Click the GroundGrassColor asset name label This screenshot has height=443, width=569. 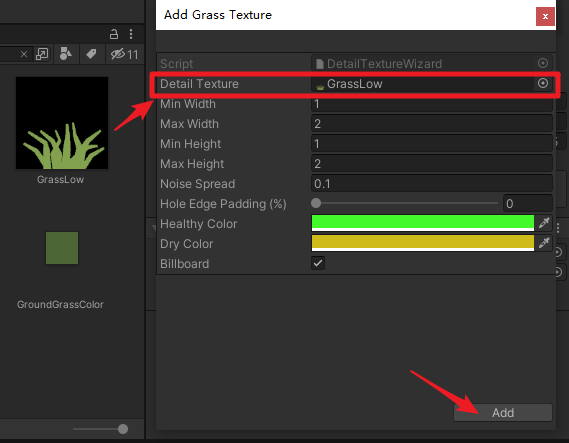point(61,304)
